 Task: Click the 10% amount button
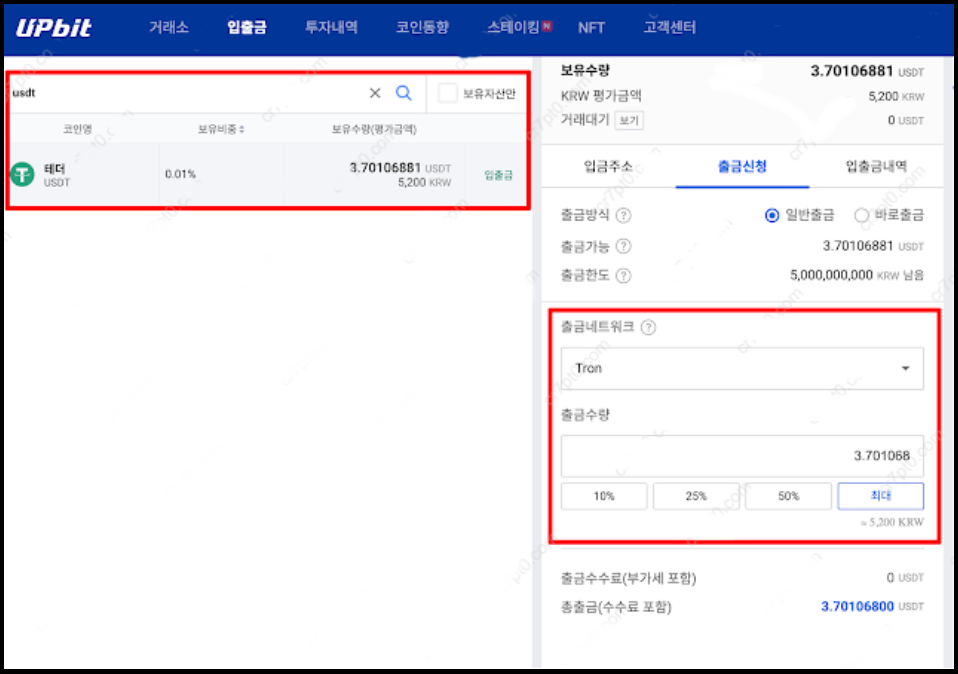(604, 496)
